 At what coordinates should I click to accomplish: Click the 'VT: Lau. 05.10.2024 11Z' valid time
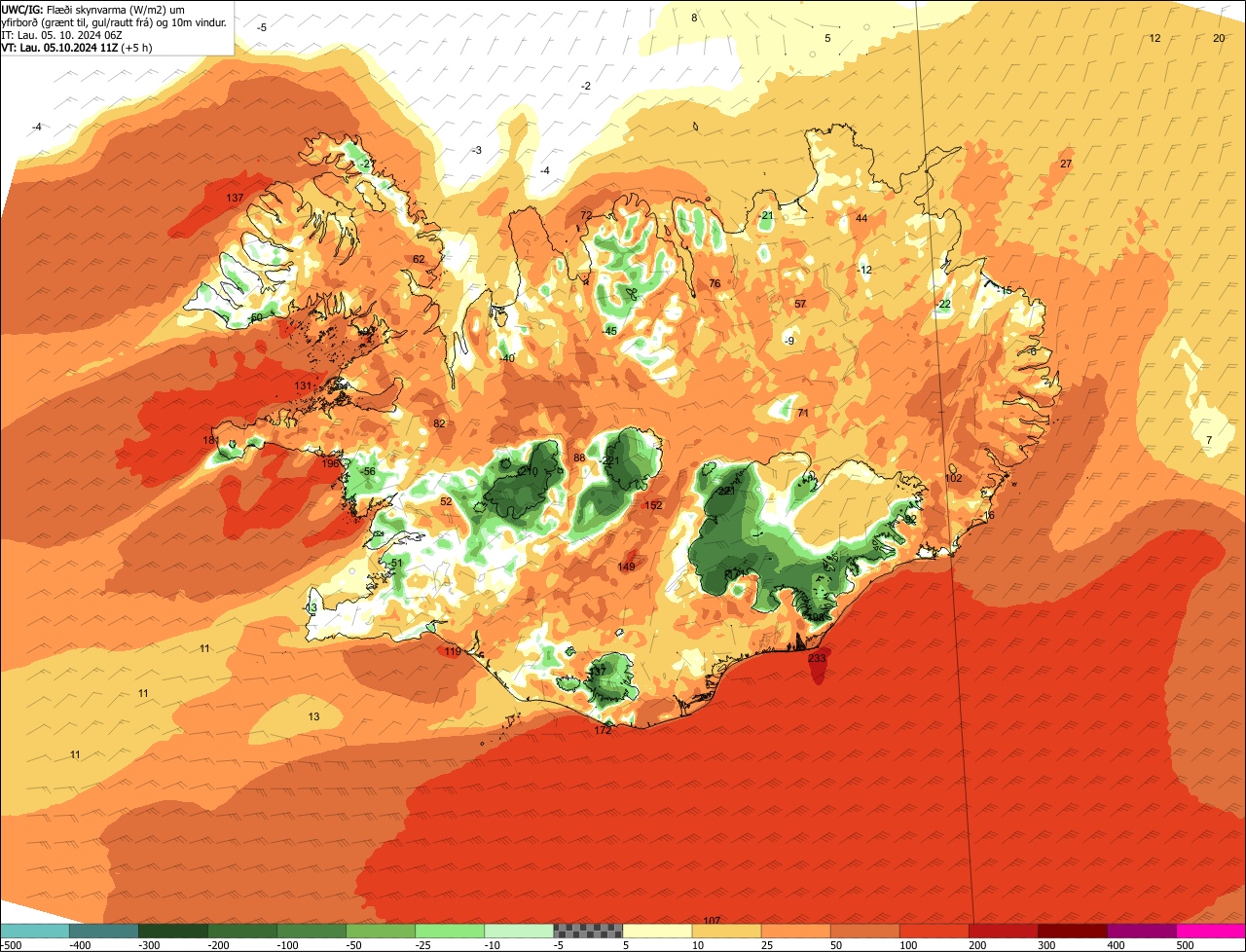[x=58, y=47]
